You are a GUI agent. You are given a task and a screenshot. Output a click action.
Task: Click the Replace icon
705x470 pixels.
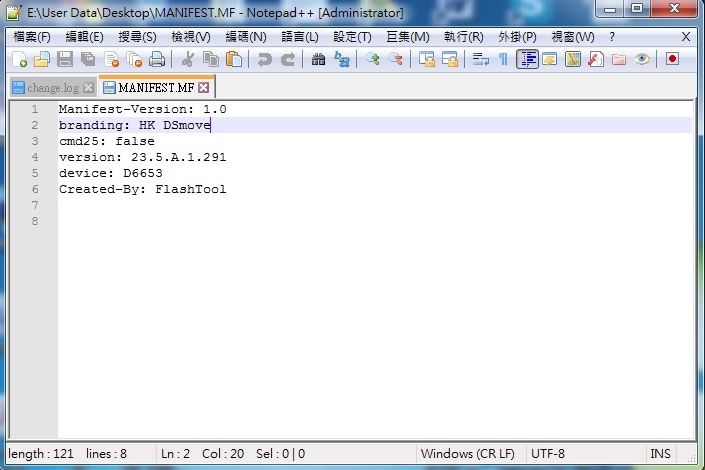[x=341, y=59]
